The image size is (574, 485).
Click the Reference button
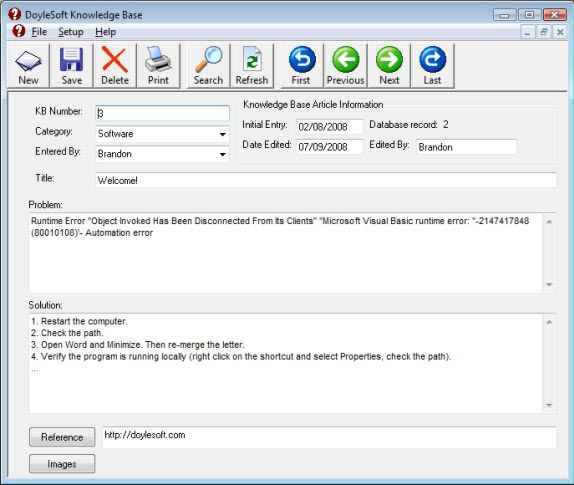tap(62, 437)
